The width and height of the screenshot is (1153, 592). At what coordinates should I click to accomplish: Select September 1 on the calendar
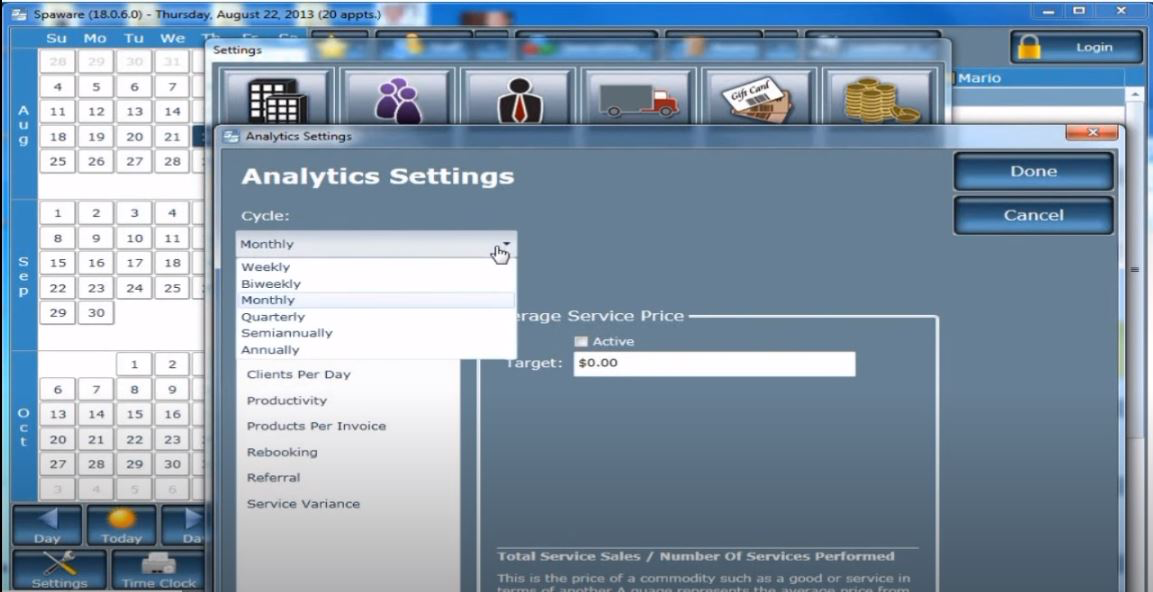coord(58,213)
